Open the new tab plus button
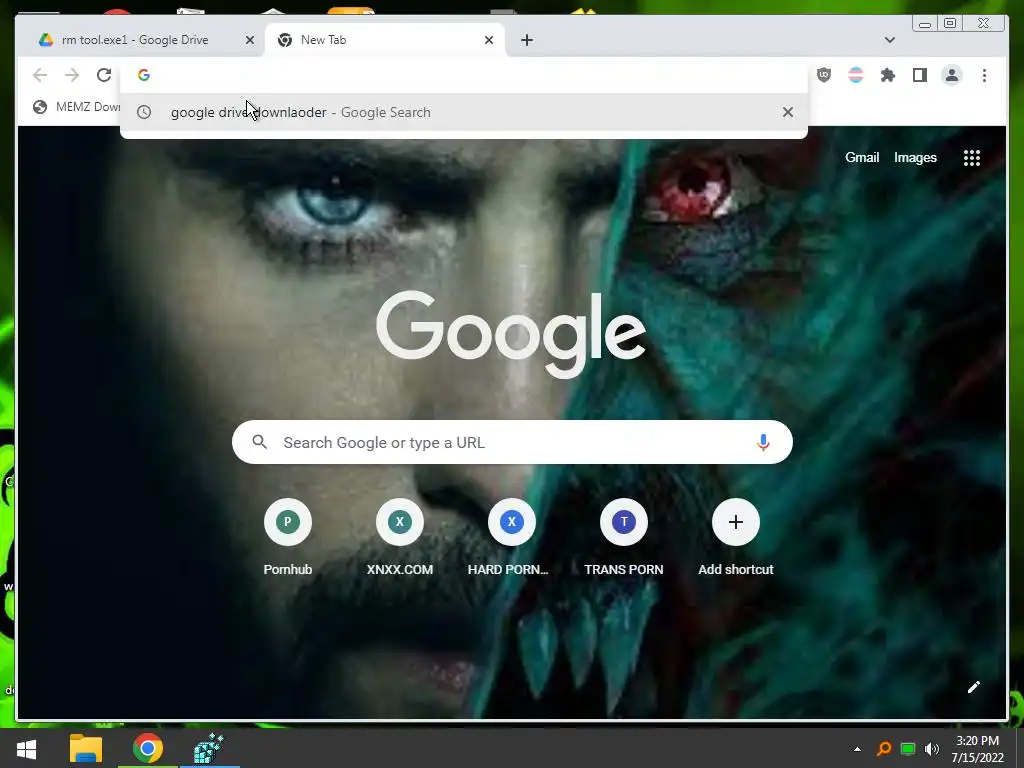Screen dimensions: 1024x768 (x=526, y=40)
